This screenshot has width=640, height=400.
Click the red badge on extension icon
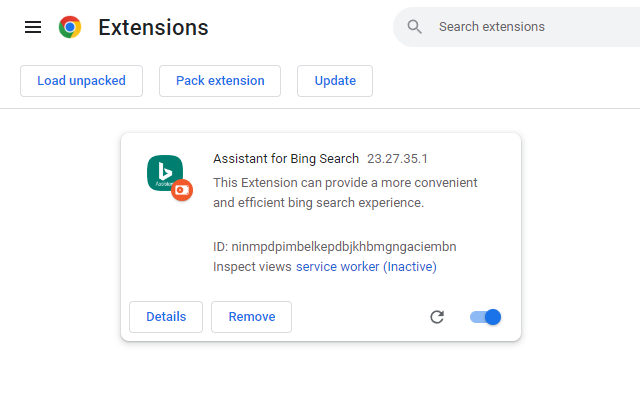(x=181, y=189)
